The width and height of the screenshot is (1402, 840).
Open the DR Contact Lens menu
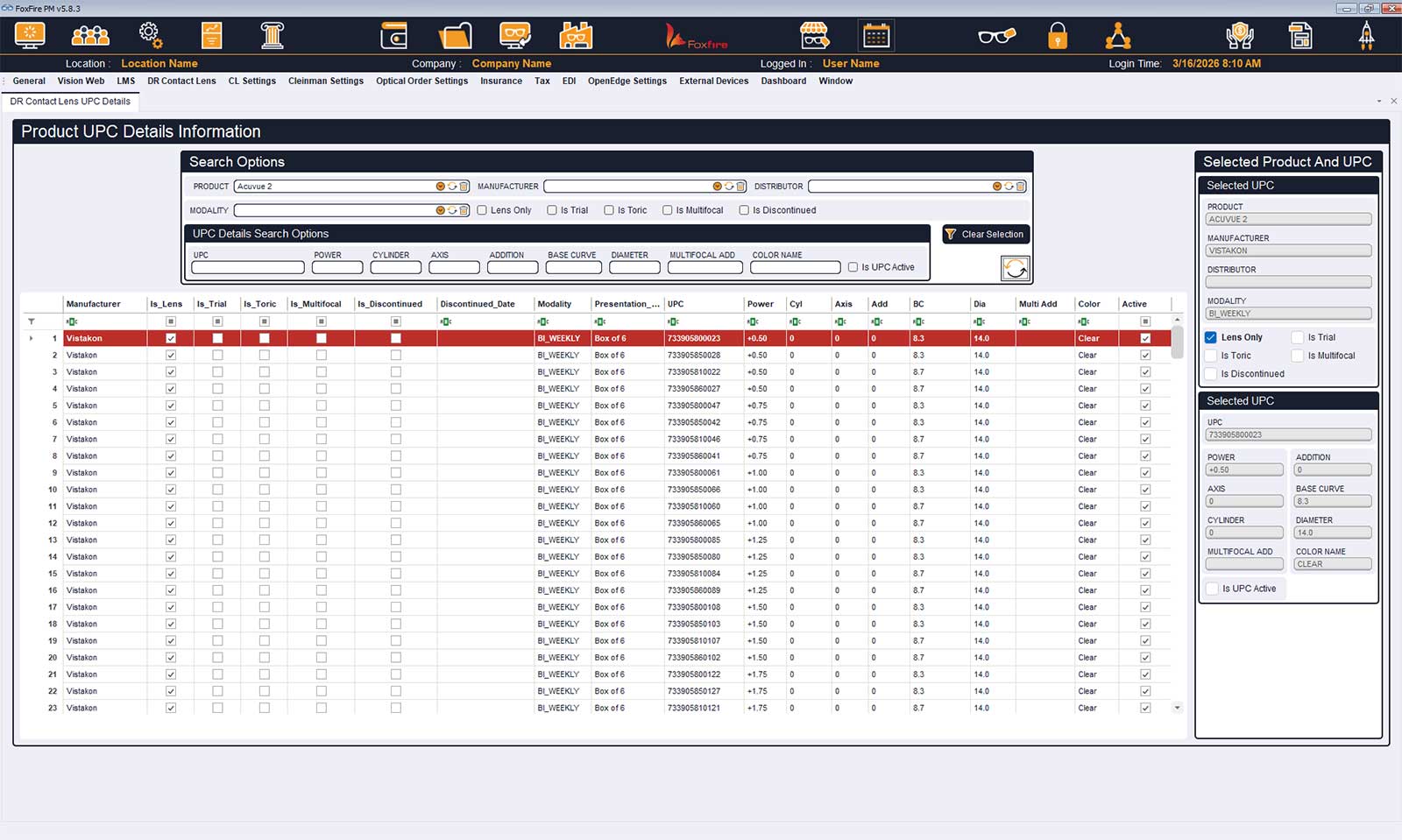(x=181, y=81)
